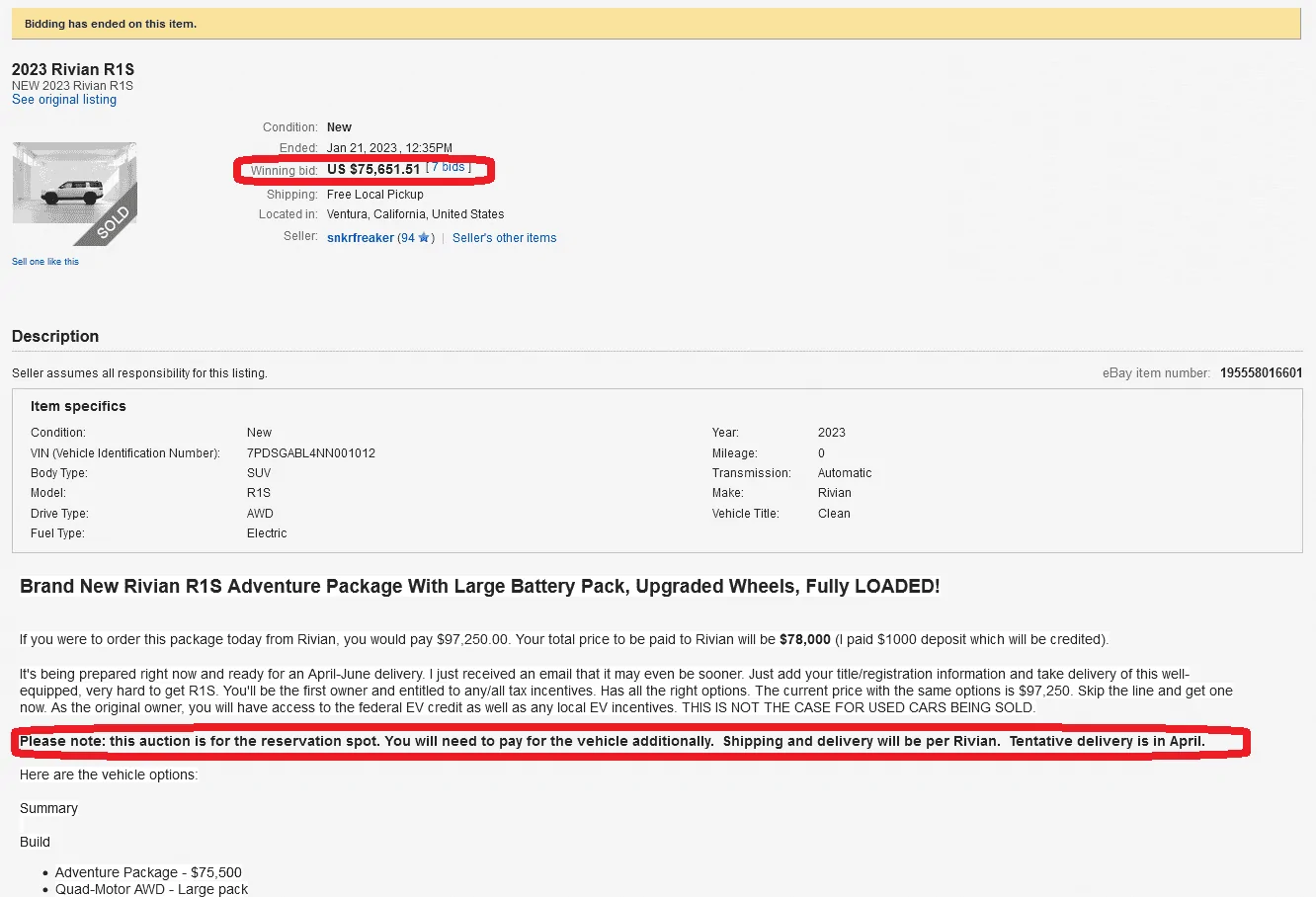
Task: Click the blue feedback star icon
Action: (x=424, y=237)
